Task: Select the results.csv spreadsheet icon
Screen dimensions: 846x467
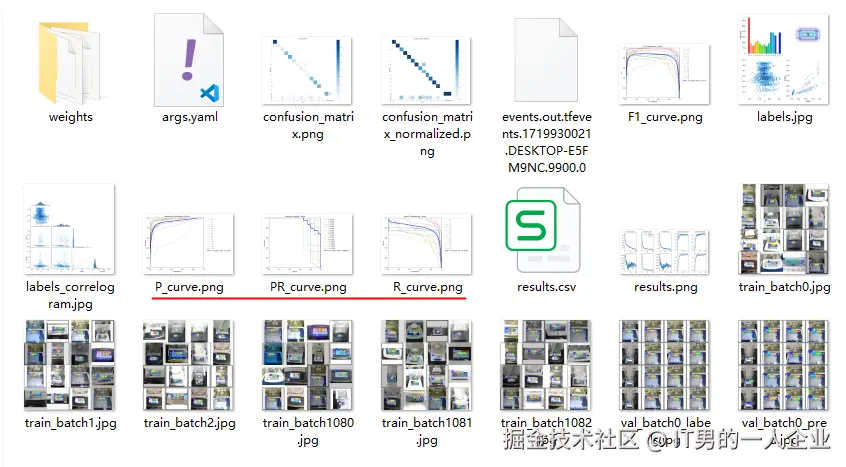Action: tap(543, 230)
